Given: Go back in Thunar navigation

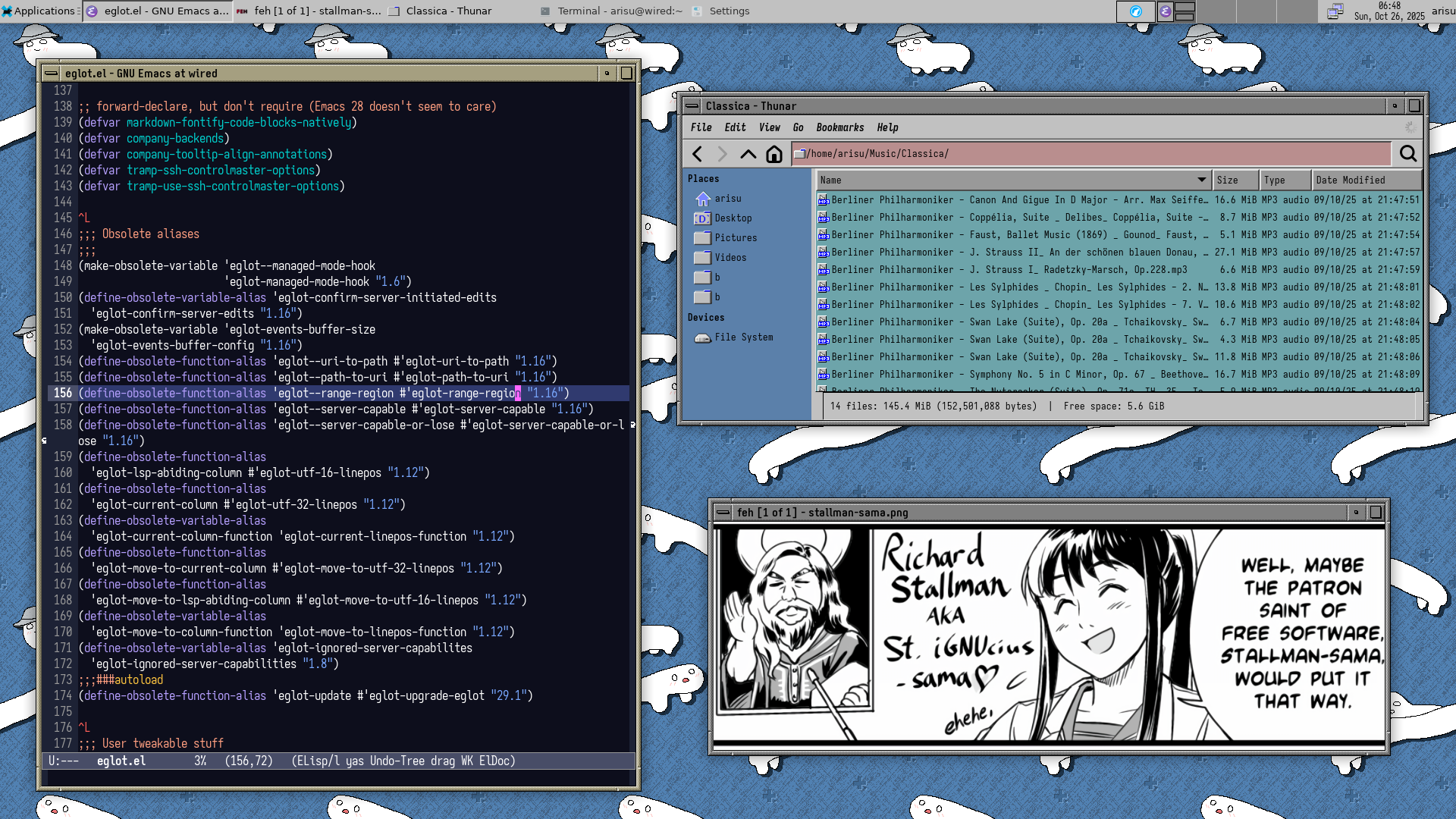Looking at the screenshot, I should tap(698, 154).
